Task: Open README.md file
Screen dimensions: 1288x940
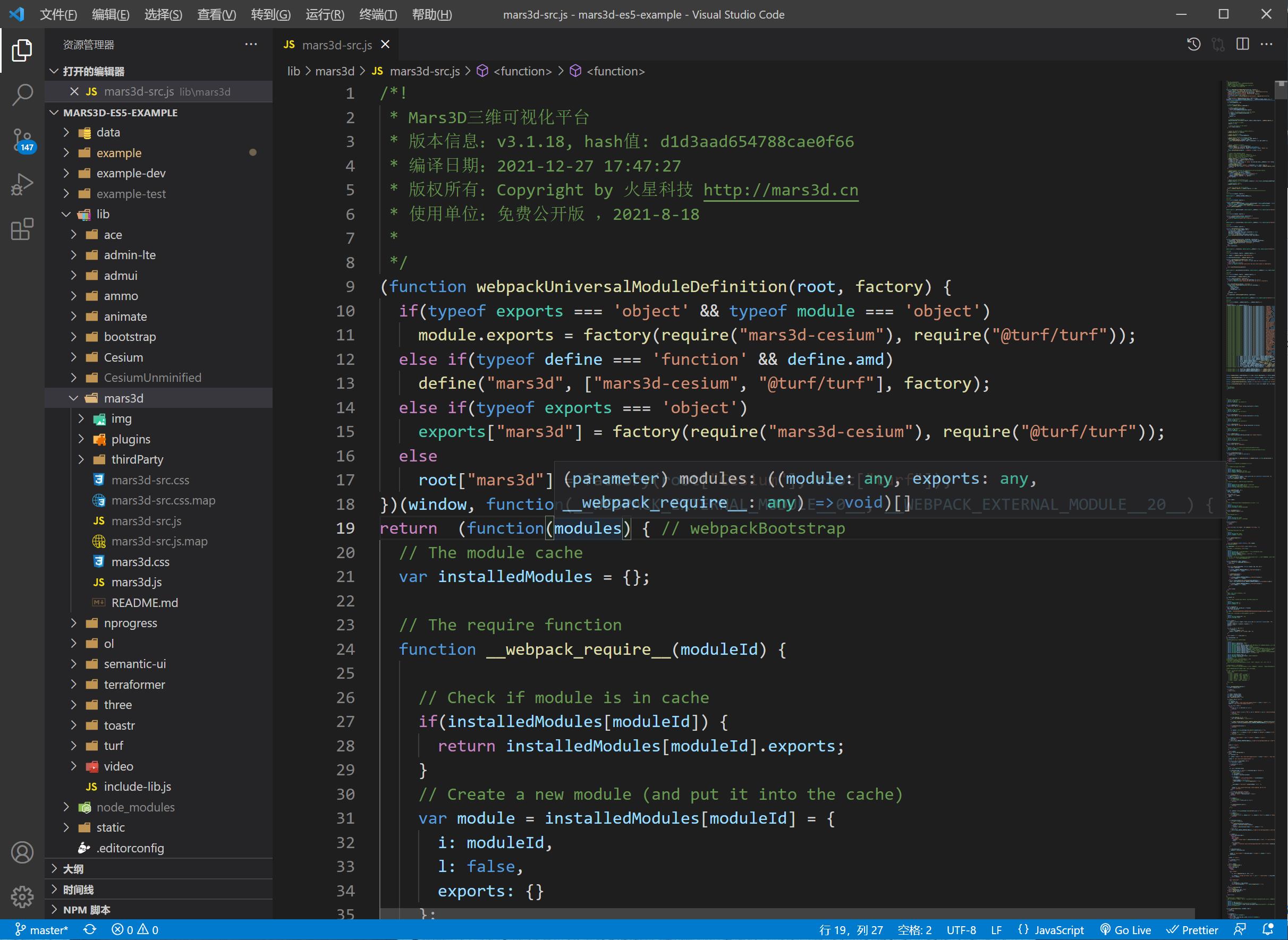Action: pyautogui.click(x=158, y=603)
